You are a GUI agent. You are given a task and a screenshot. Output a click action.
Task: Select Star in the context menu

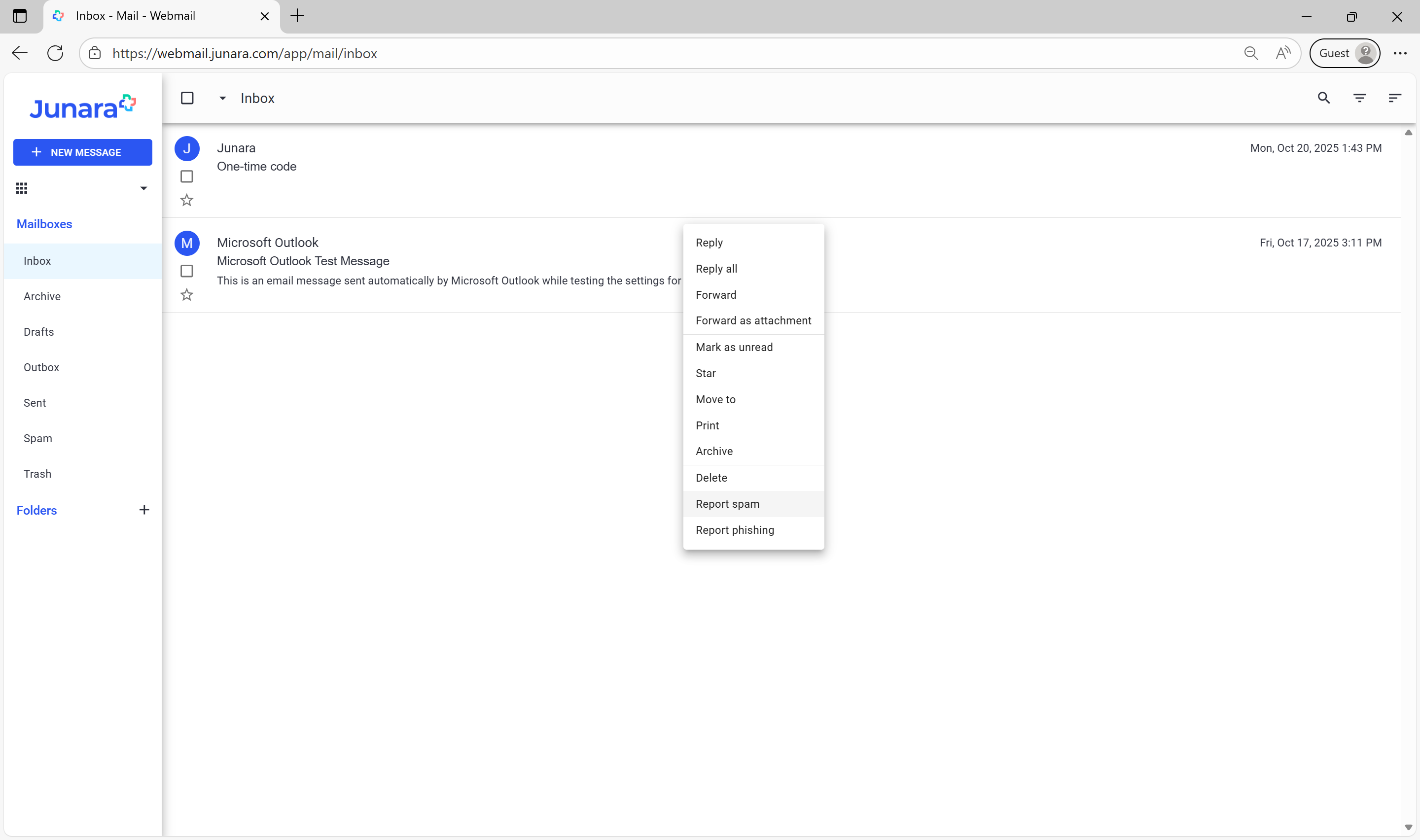pos(753,373)
